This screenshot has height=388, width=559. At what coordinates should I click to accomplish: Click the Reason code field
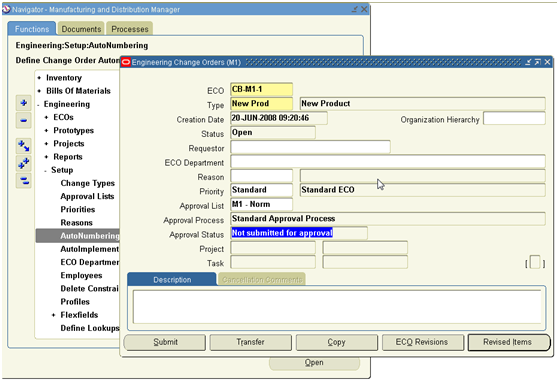coord(261,175)
